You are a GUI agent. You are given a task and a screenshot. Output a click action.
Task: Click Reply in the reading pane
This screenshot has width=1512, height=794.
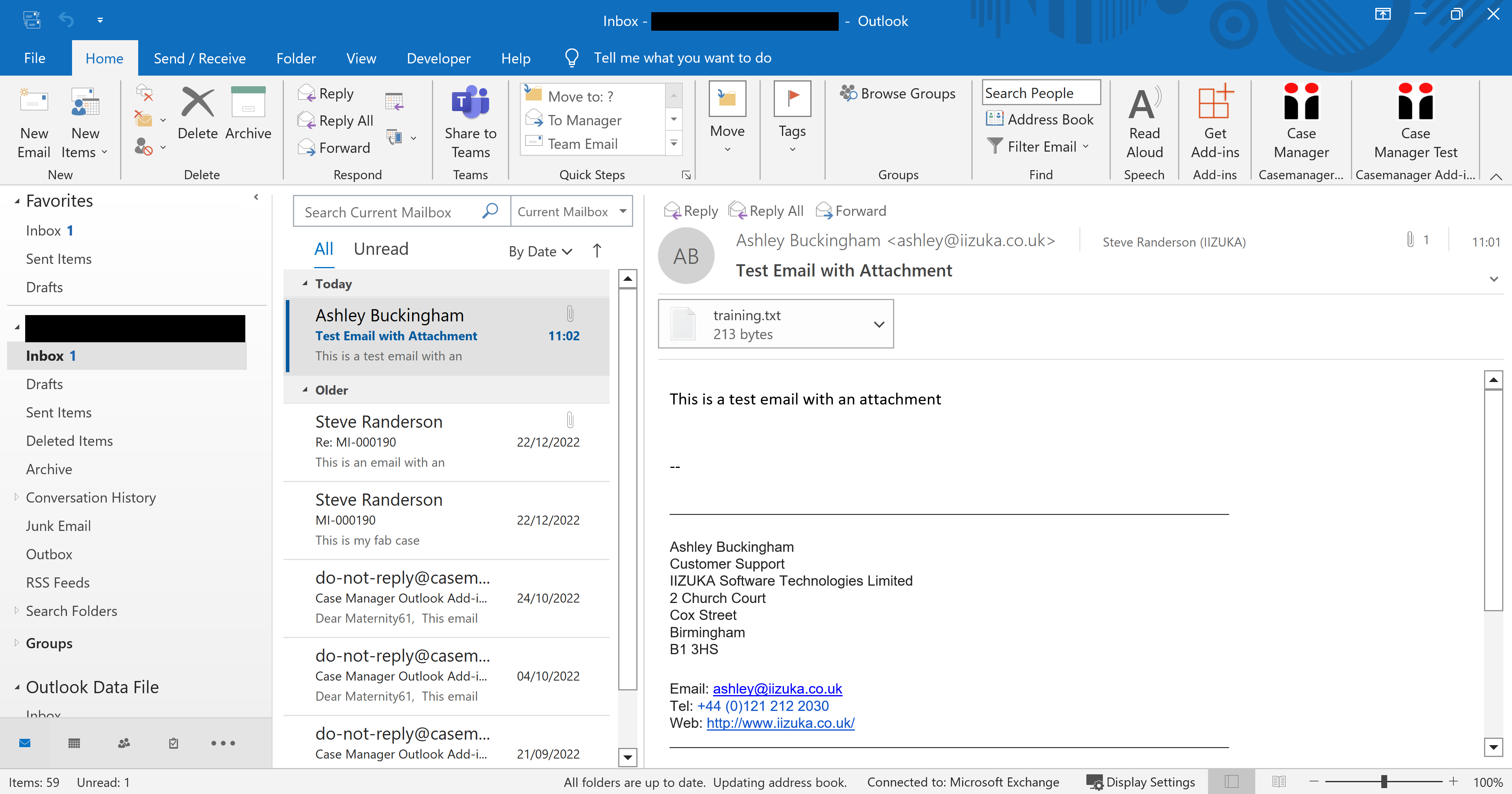pyautogui.click(x=691, y=211)
